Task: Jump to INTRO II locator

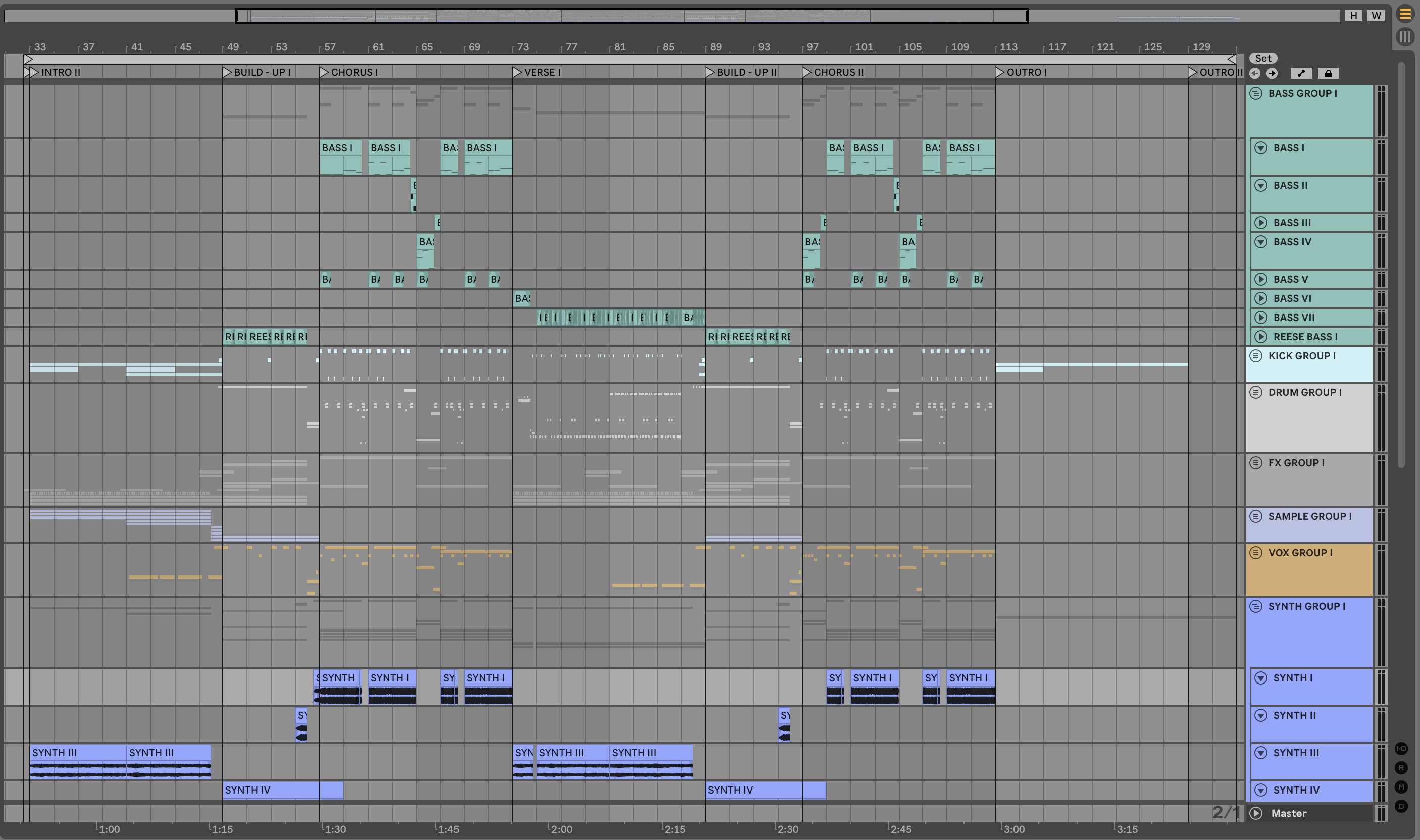Action: pos(56,72)
